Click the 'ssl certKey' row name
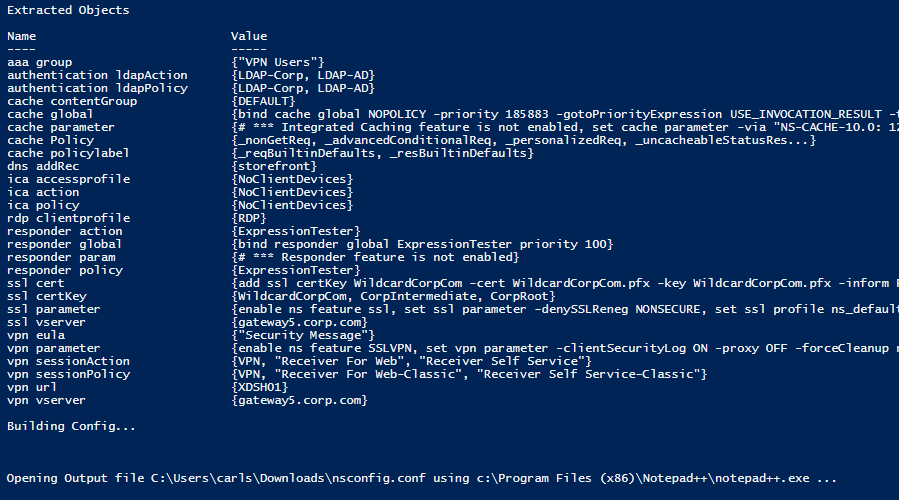 47,296
